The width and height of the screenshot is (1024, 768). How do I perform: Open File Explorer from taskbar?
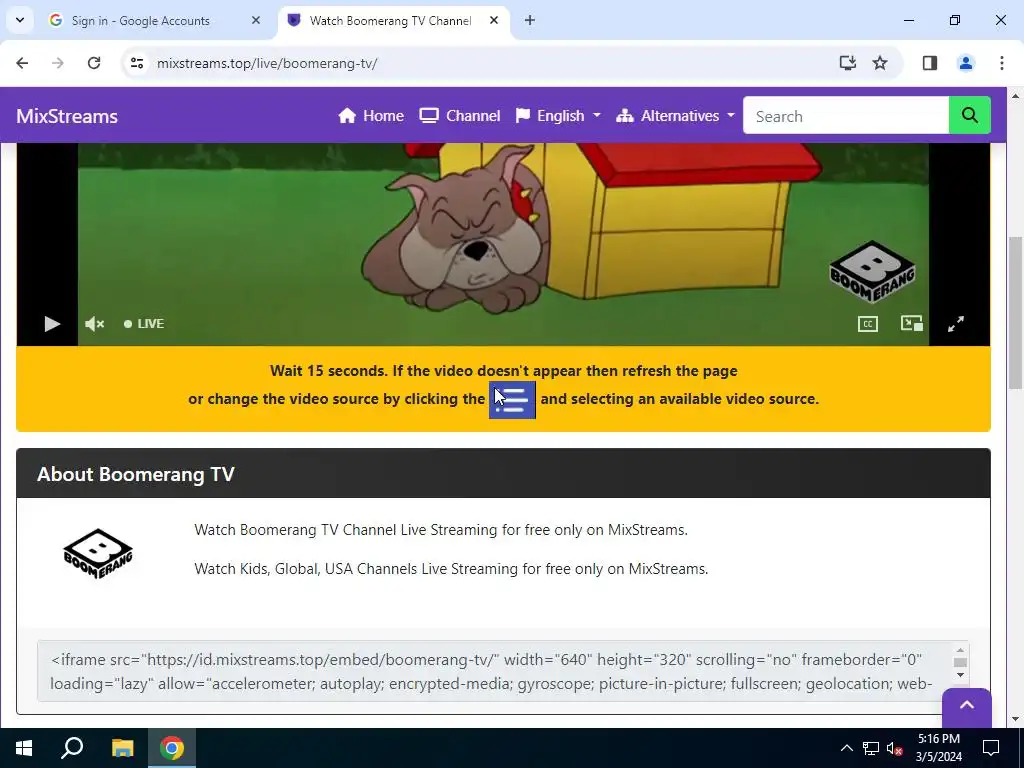point(122,748)
